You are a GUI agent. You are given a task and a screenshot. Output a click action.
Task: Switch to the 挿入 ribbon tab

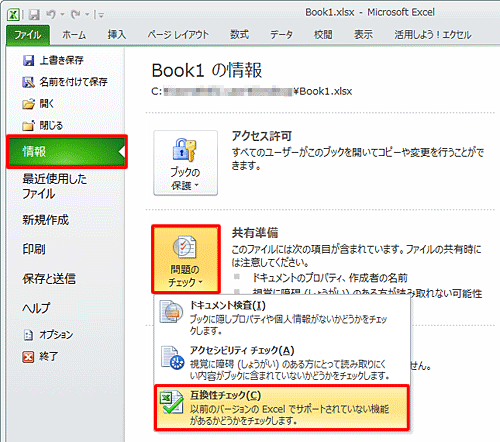[x=117, y=35]
